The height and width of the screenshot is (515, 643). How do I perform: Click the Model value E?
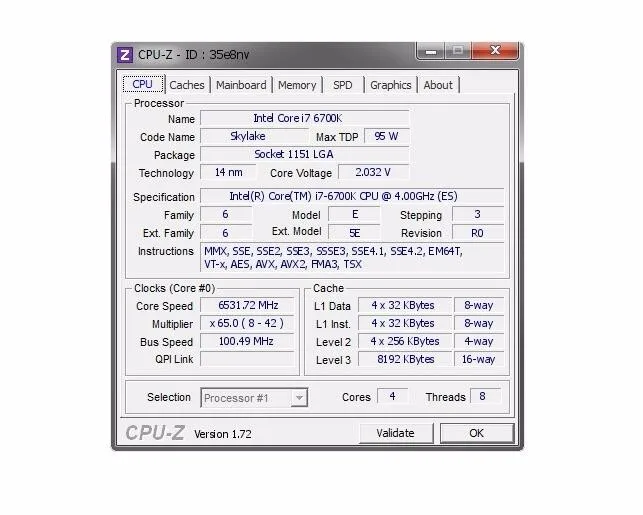click(x=355, y=214)
